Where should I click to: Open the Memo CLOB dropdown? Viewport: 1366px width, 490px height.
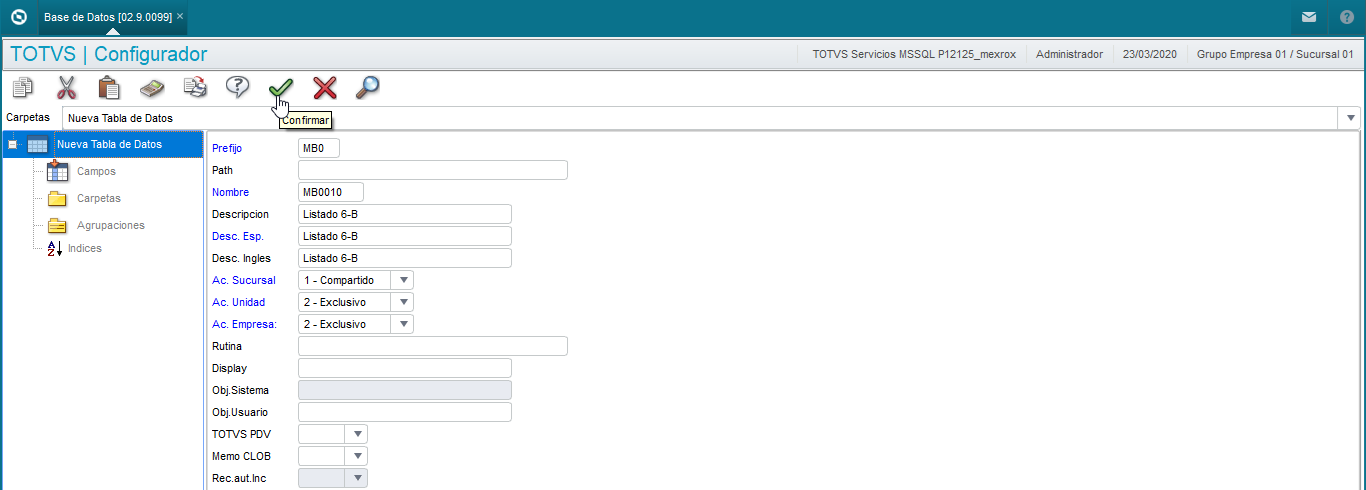coord(357,456)
